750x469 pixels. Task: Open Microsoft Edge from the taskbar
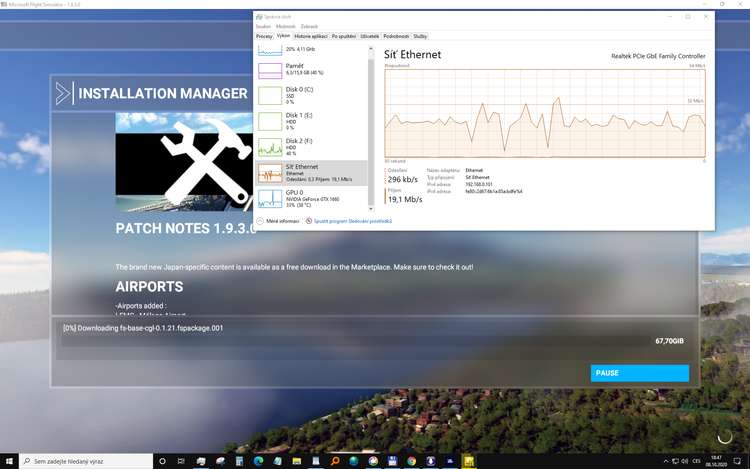(259, 461)
